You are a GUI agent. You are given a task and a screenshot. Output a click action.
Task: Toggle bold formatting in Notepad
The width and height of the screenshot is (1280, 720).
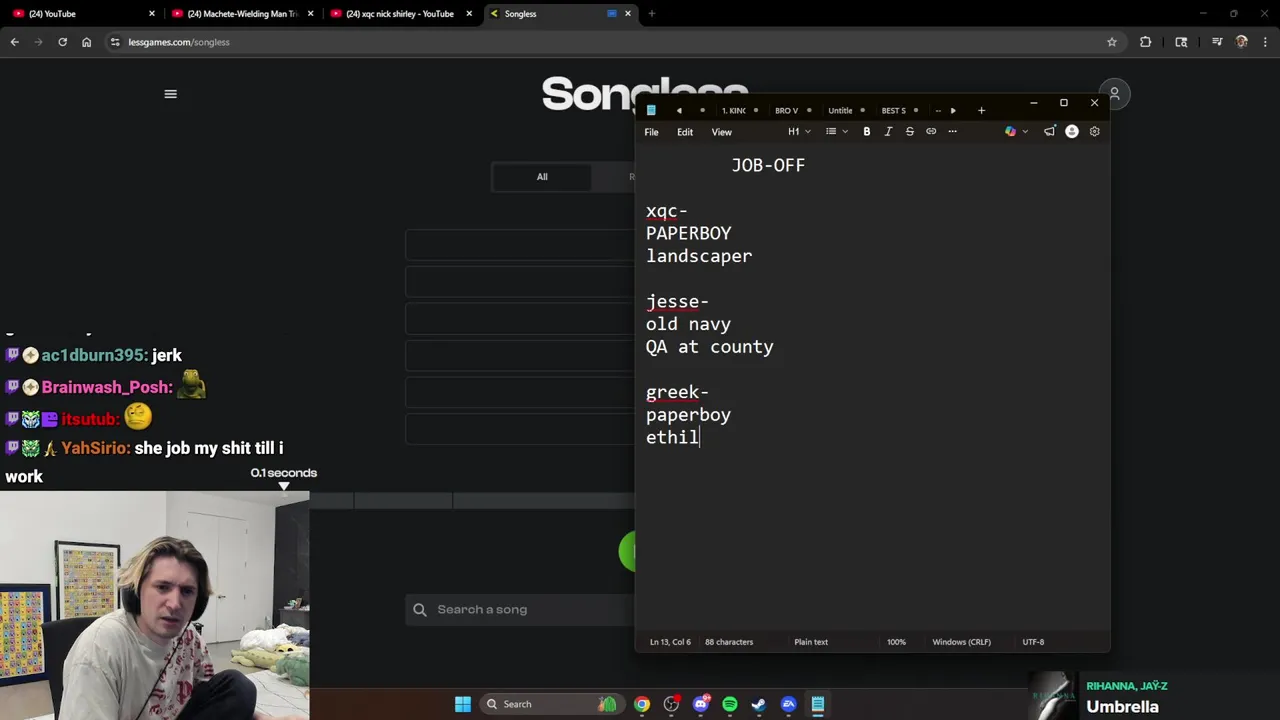[x=867, y=131]
